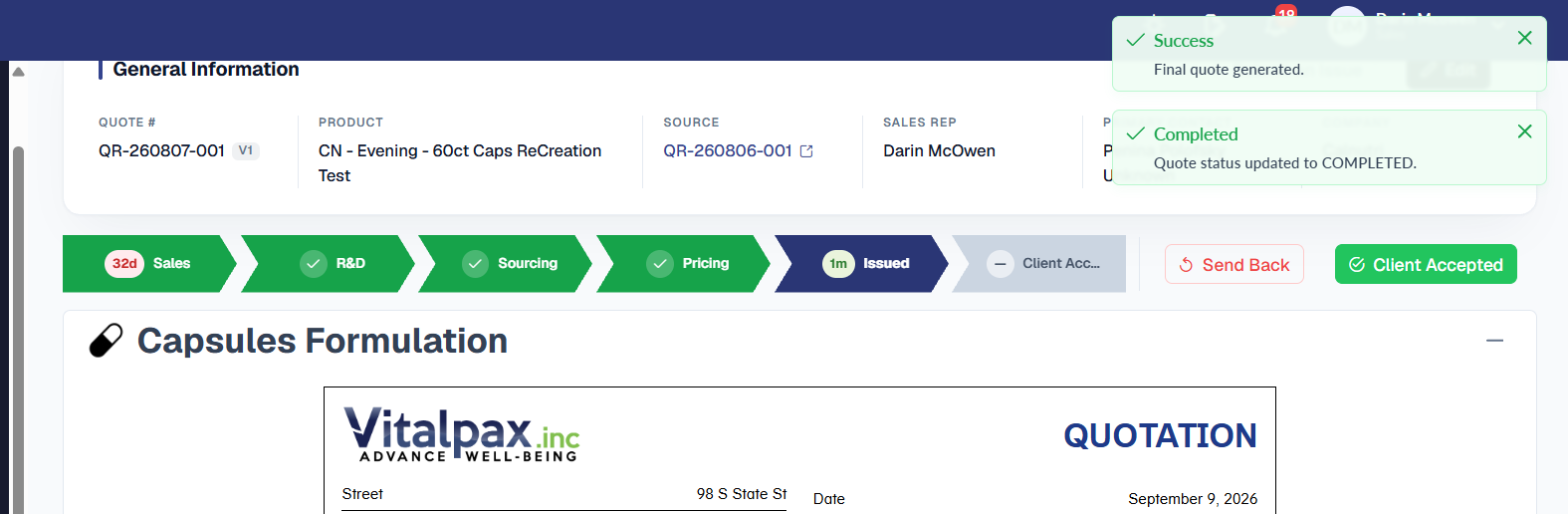
Task: Click the scroll up arrow on left scrollbar
Action: click(x=18, y=71)
